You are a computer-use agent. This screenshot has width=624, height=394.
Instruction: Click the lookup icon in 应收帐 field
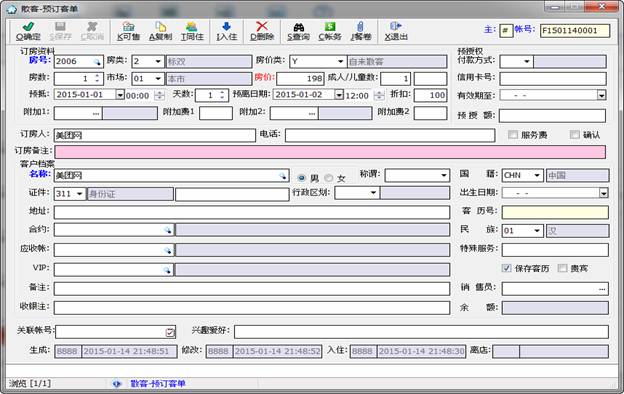pos(168,250)
